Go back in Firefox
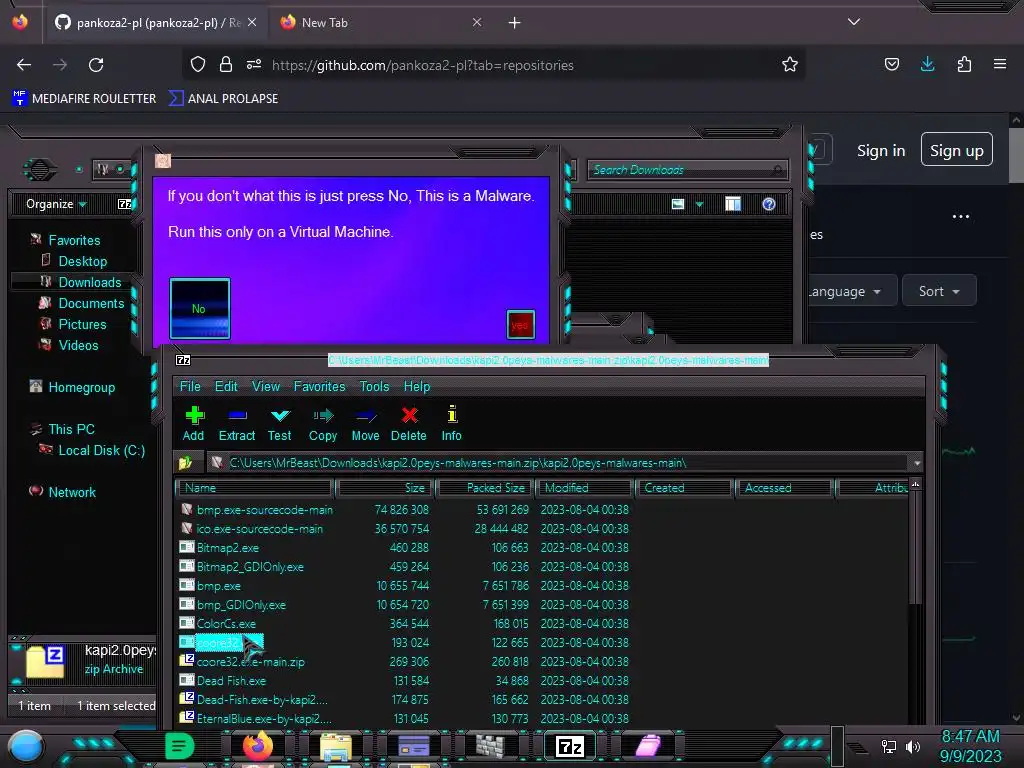 24,65
